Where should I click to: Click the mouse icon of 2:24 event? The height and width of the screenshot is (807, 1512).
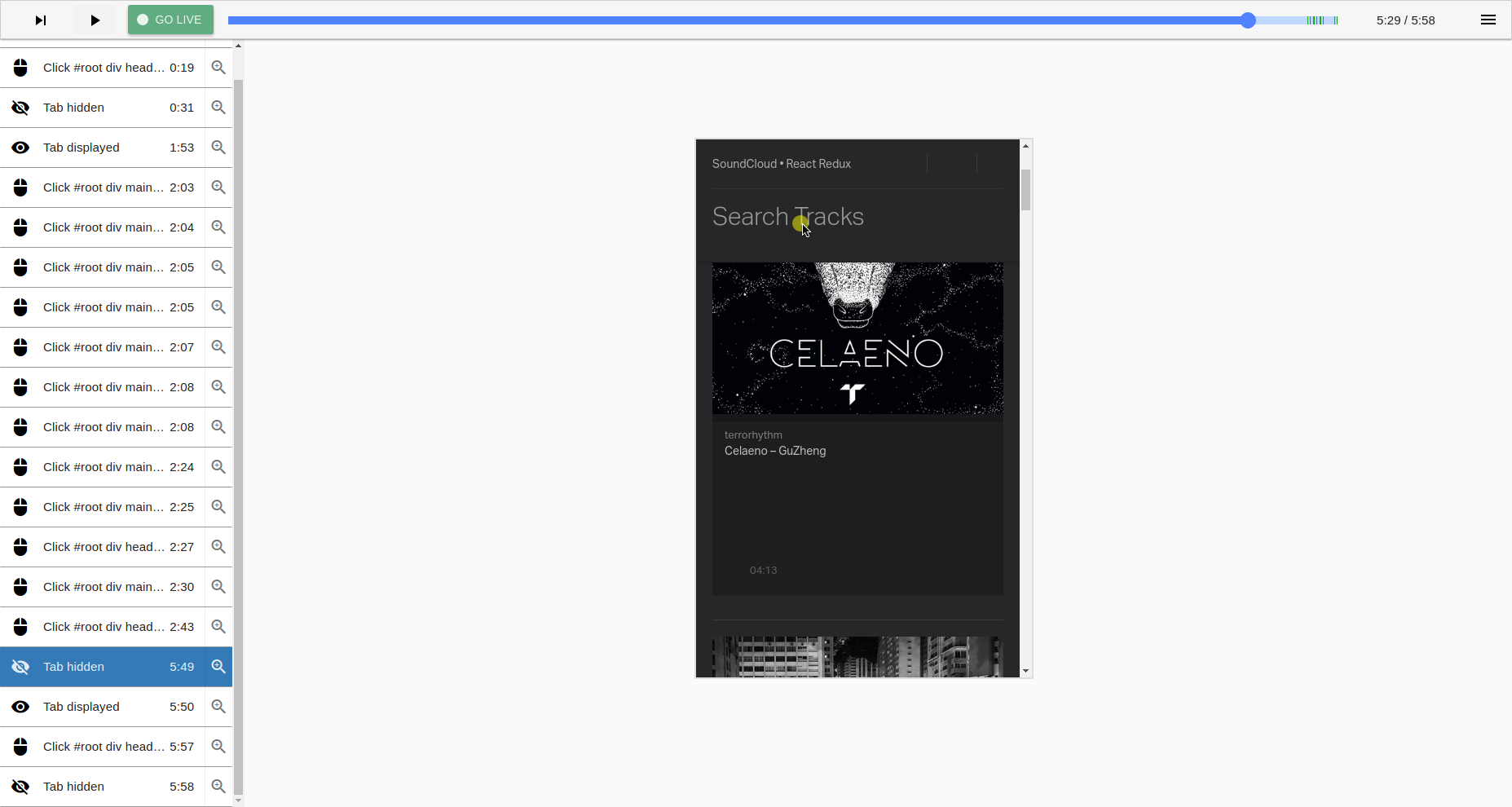tap(20, 467)
